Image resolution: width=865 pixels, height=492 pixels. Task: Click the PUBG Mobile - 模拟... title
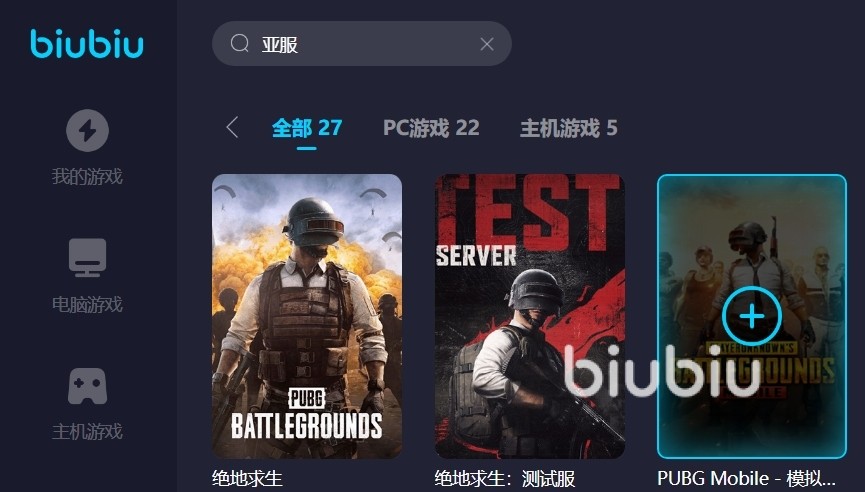coord(746,478)
